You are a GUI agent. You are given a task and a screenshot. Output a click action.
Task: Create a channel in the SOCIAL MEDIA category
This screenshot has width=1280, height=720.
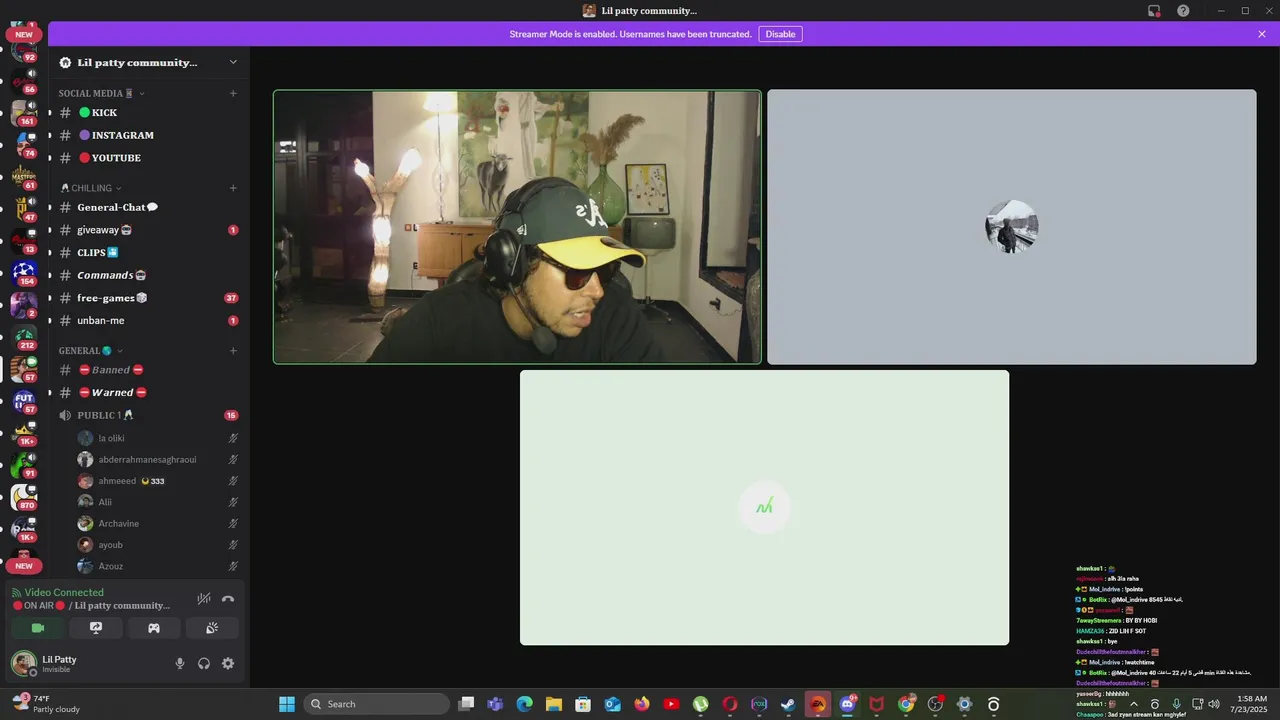[233, 93]
